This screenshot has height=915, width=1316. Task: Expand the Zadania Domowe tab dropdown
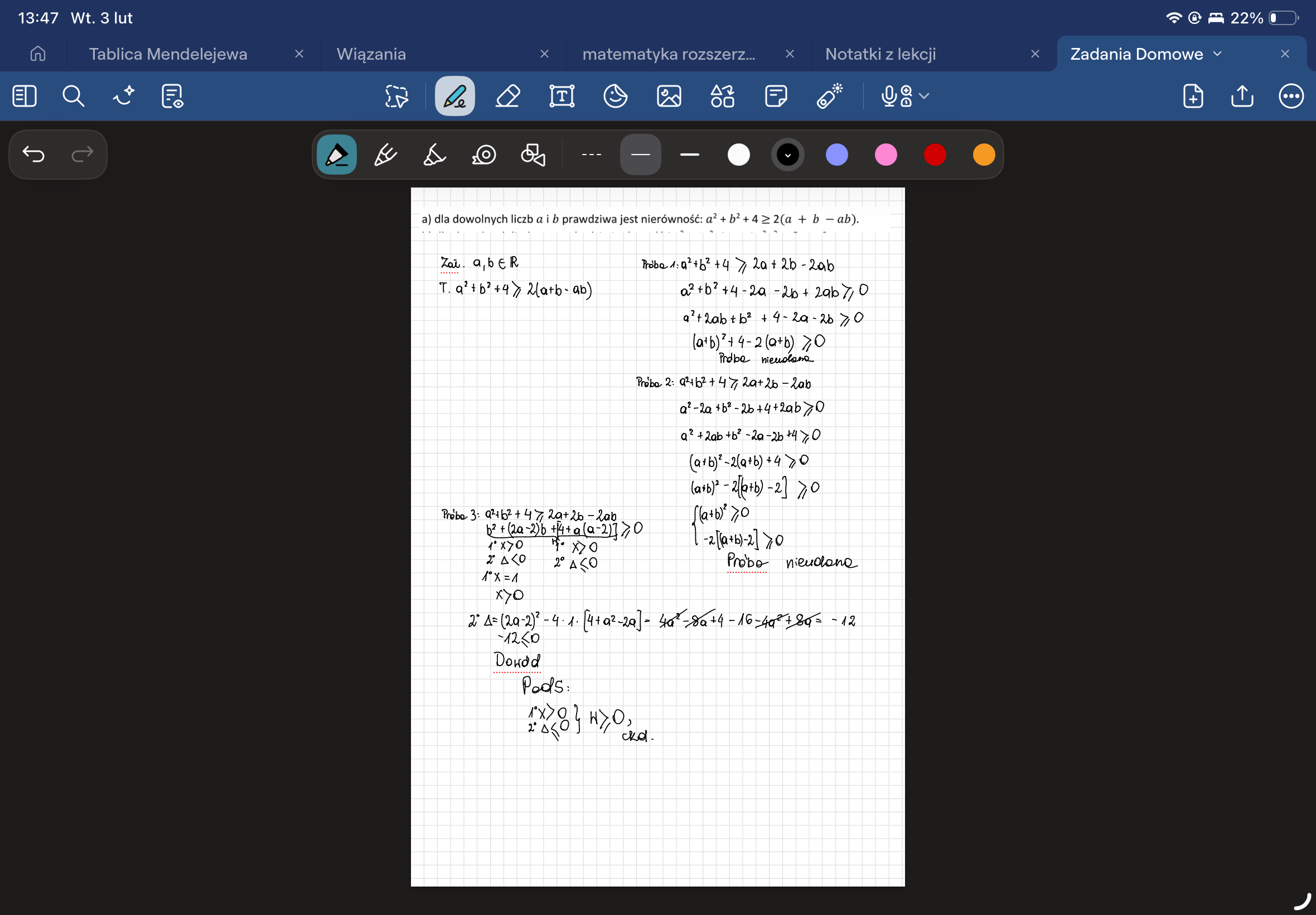click(1217, 54)
